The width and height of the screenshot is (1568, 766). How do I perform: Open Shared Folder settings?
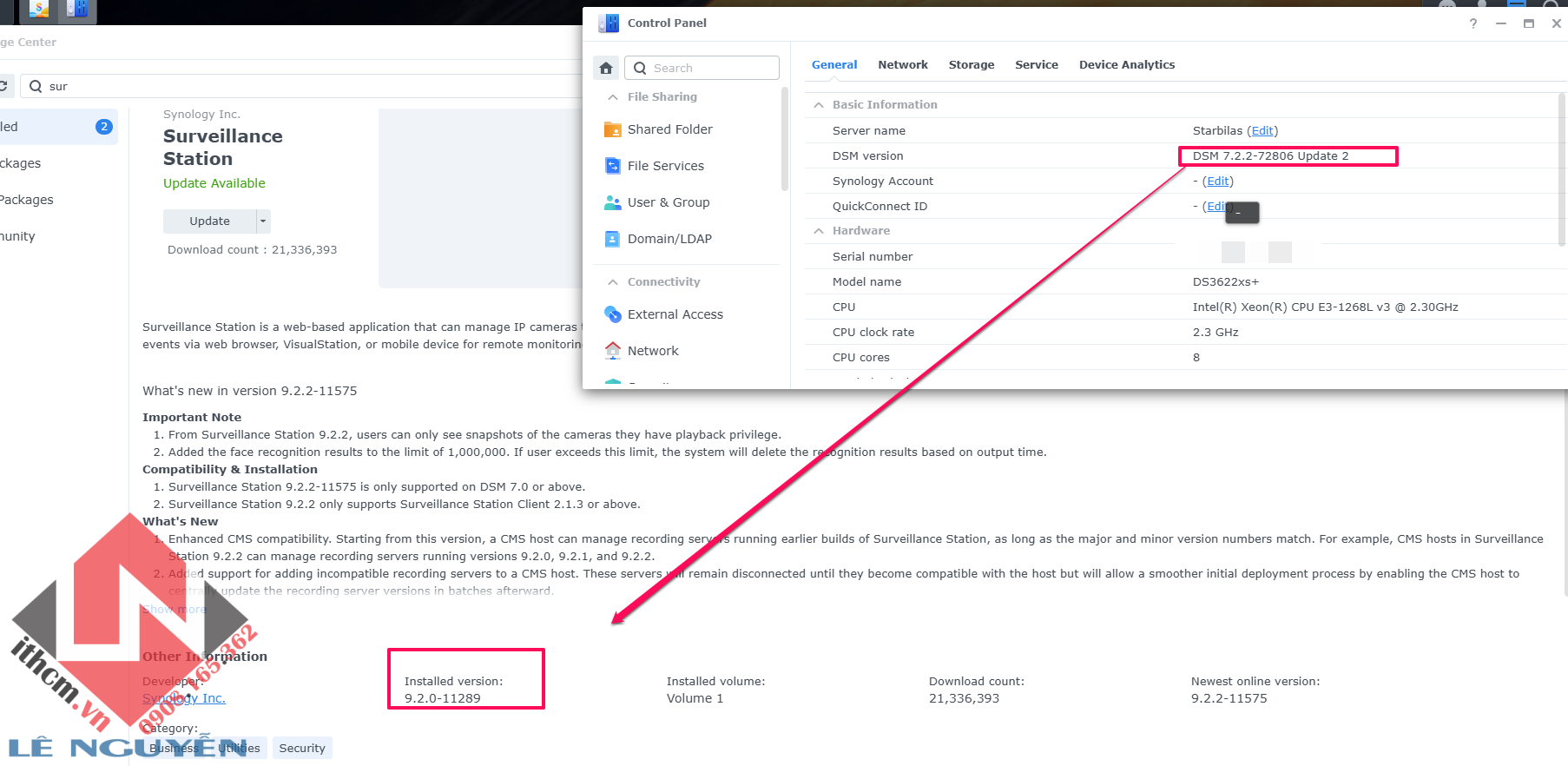[x=670, y=129]
